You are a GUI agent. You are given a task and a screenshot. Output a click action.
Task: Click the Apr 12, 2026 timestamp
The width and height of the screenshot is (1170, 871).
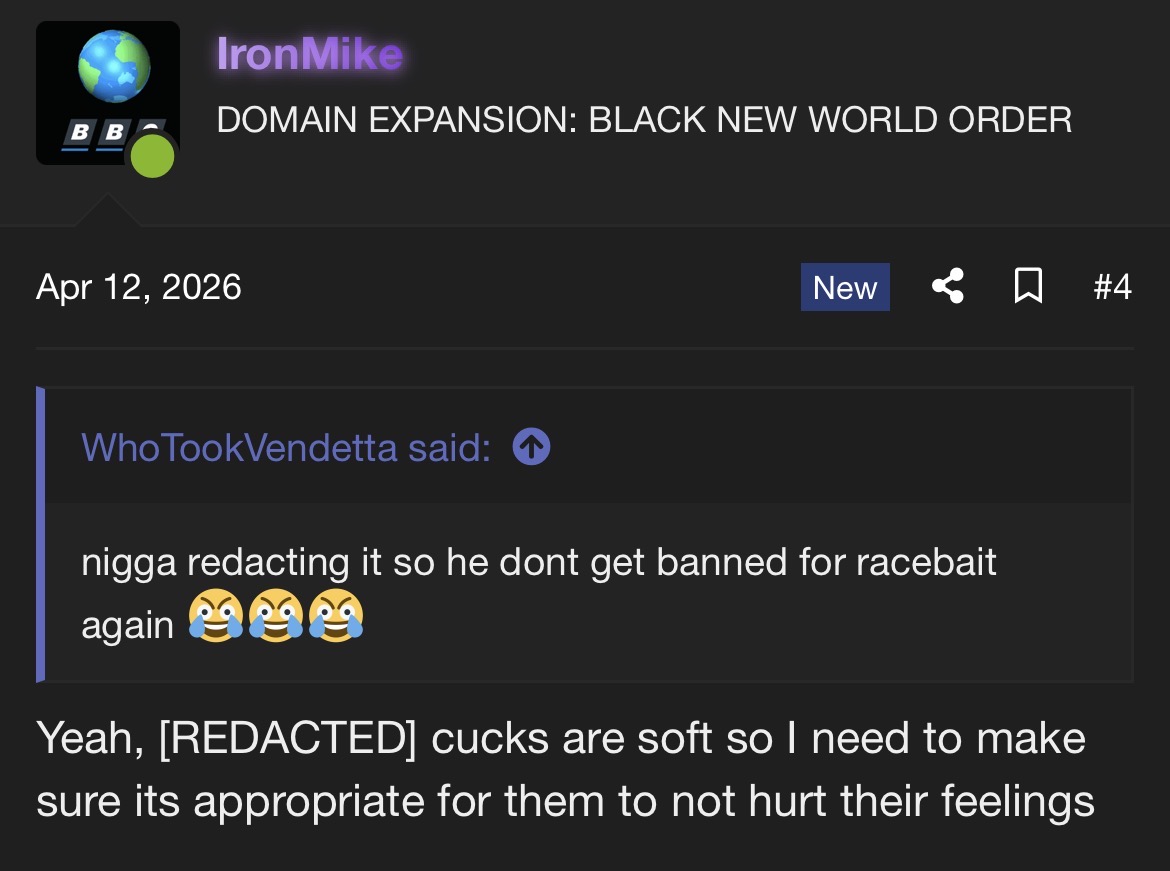[139, 287]
